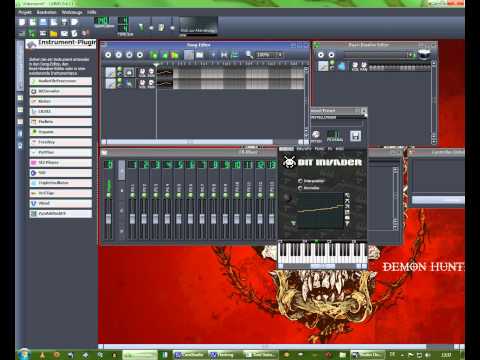
Task: Select SF2 Player plugin in list
Action: tap(61, 163)
